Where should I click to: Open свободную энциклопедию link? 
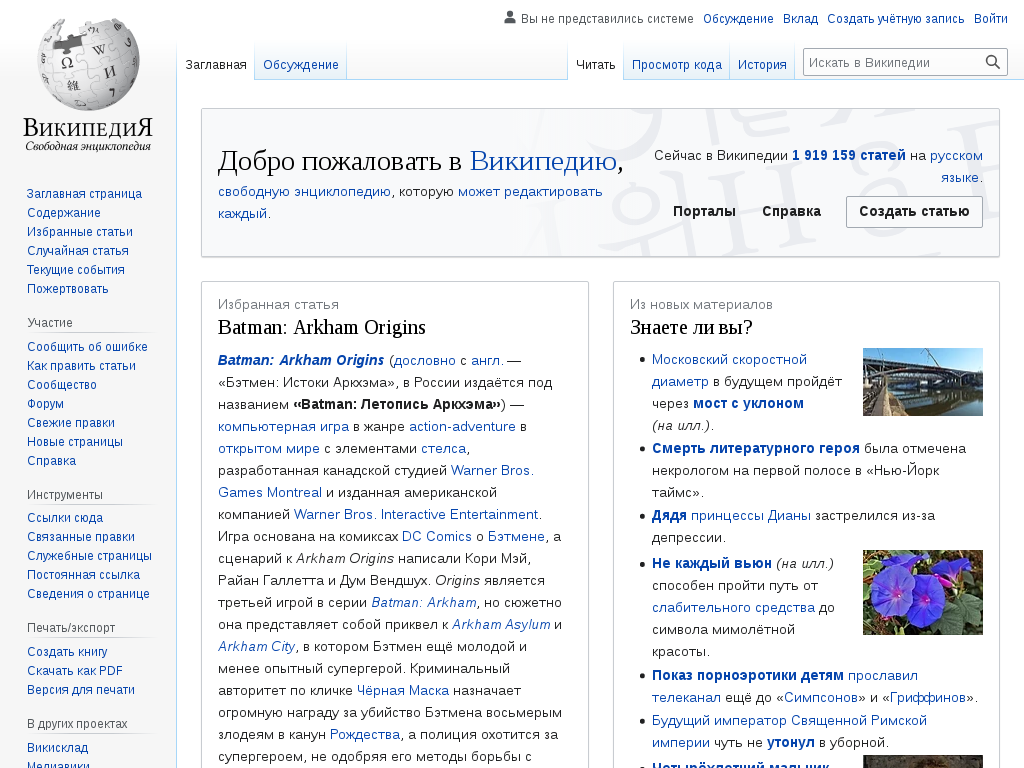(x=304, y=191)
